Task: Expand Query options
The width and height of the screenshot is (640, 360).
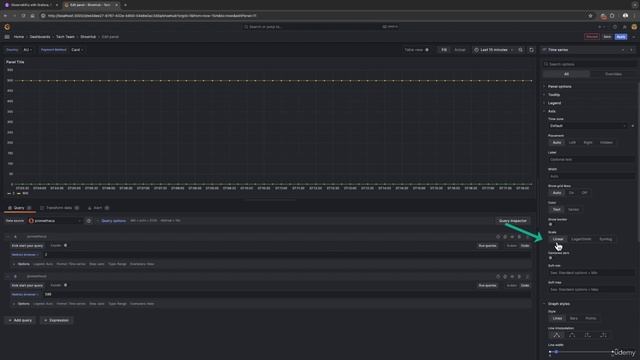Action: tap(113, 221)
